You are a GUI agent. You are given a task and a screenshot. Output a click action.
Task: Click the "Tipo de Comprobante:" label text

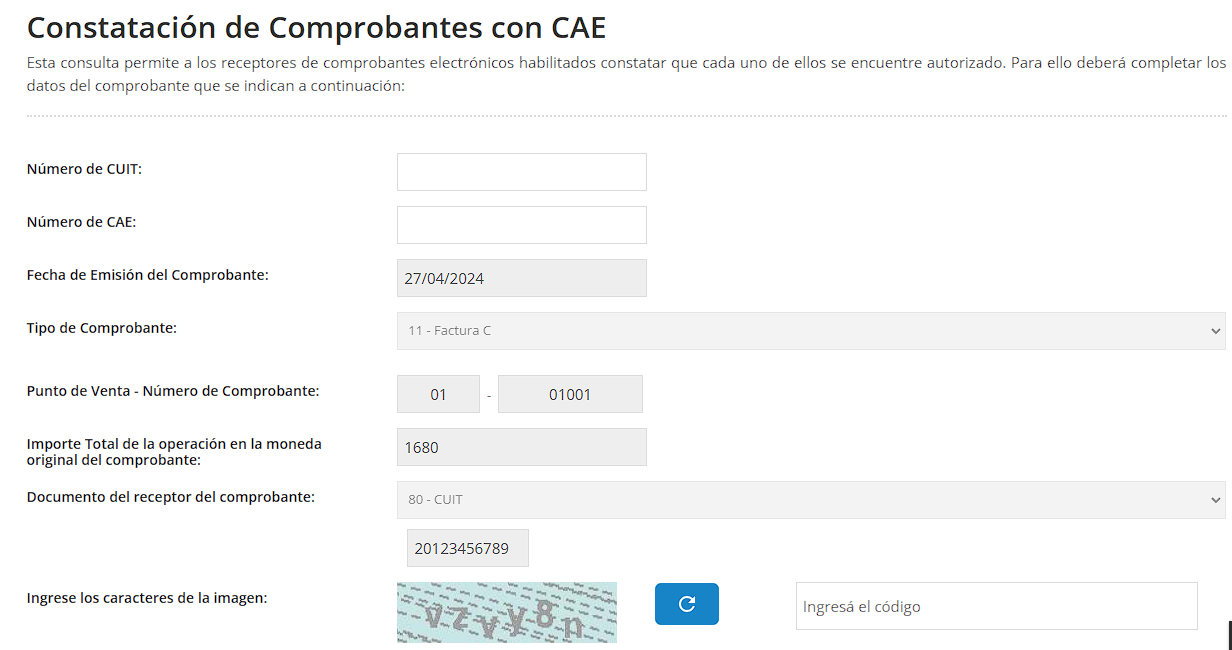coord(101,327)
